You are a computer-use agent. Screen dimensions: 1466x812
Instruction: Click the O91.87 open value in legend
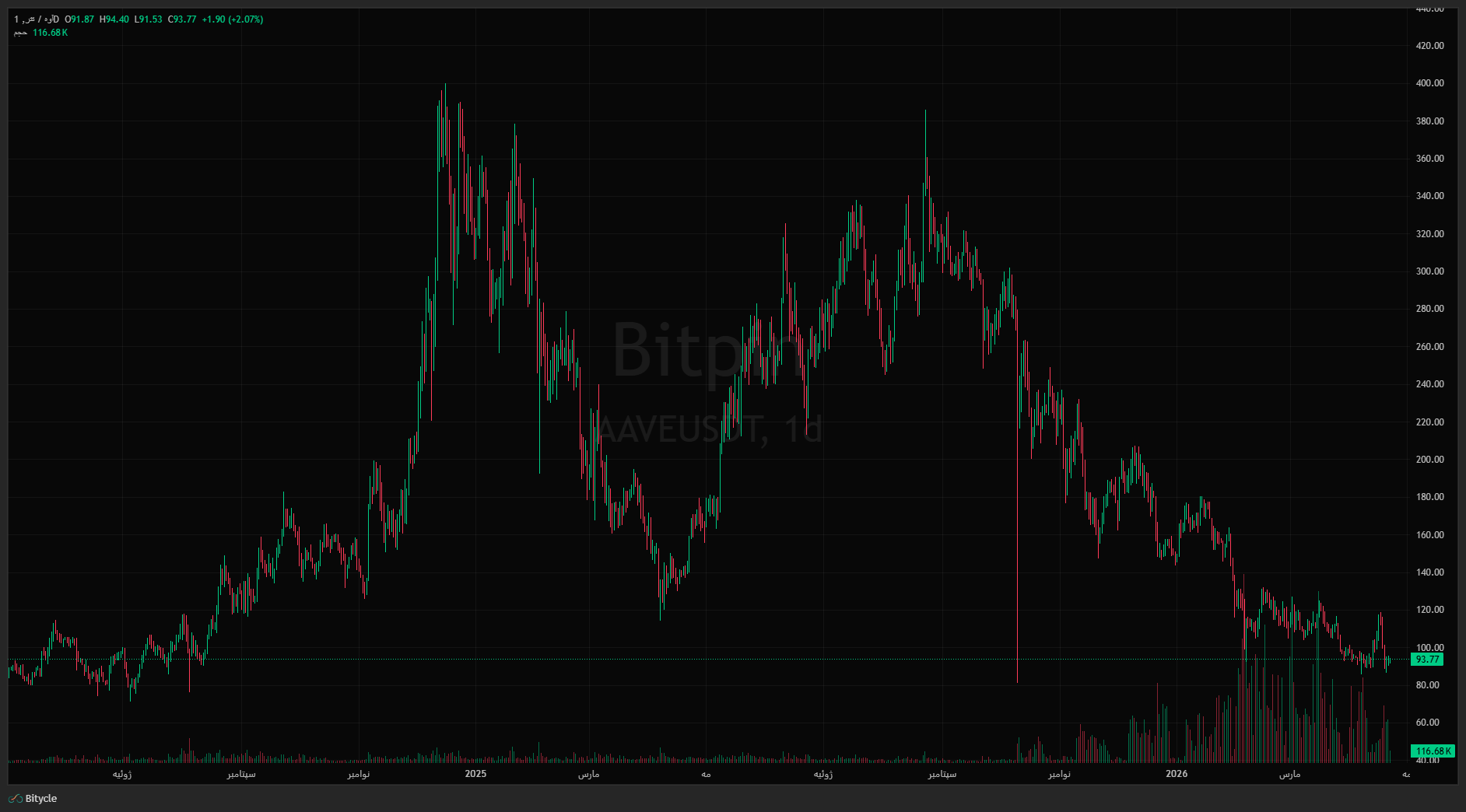point(79,19)
